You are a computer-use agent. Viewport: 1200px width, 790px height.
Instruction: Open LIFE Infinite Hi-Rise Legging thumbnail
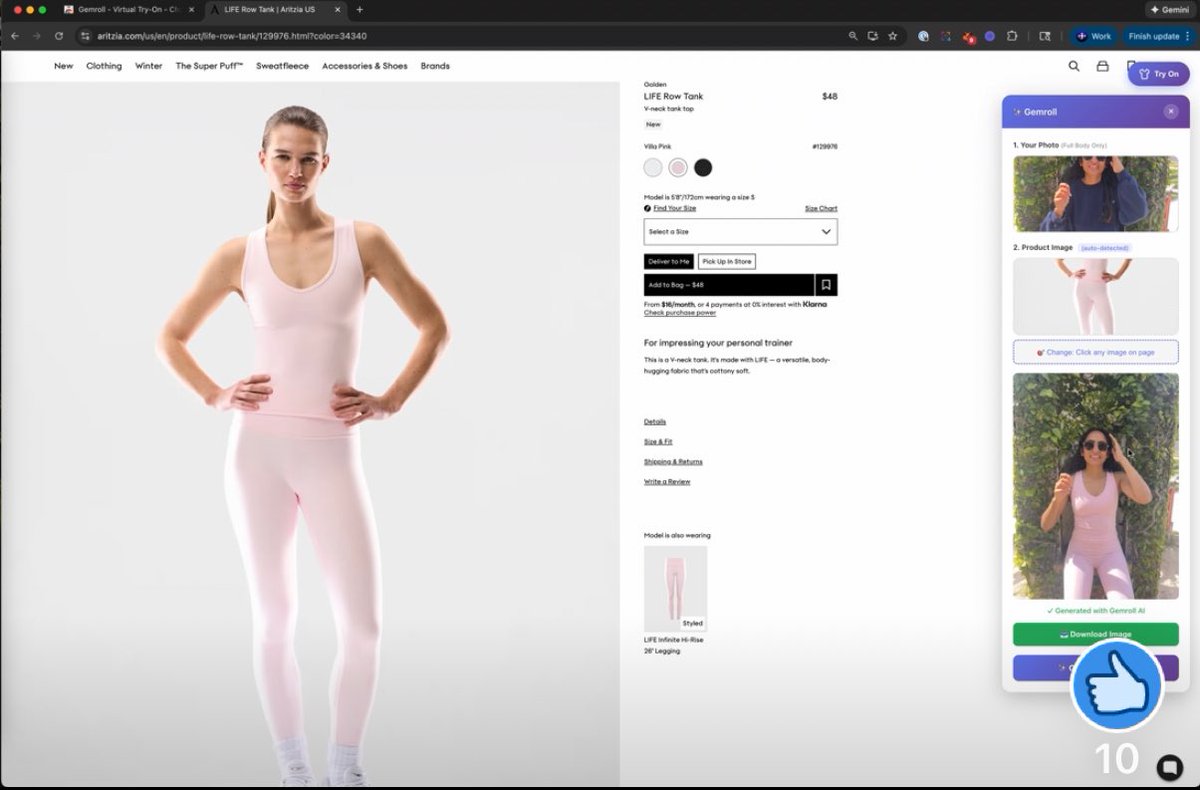(x=675, y=588)
